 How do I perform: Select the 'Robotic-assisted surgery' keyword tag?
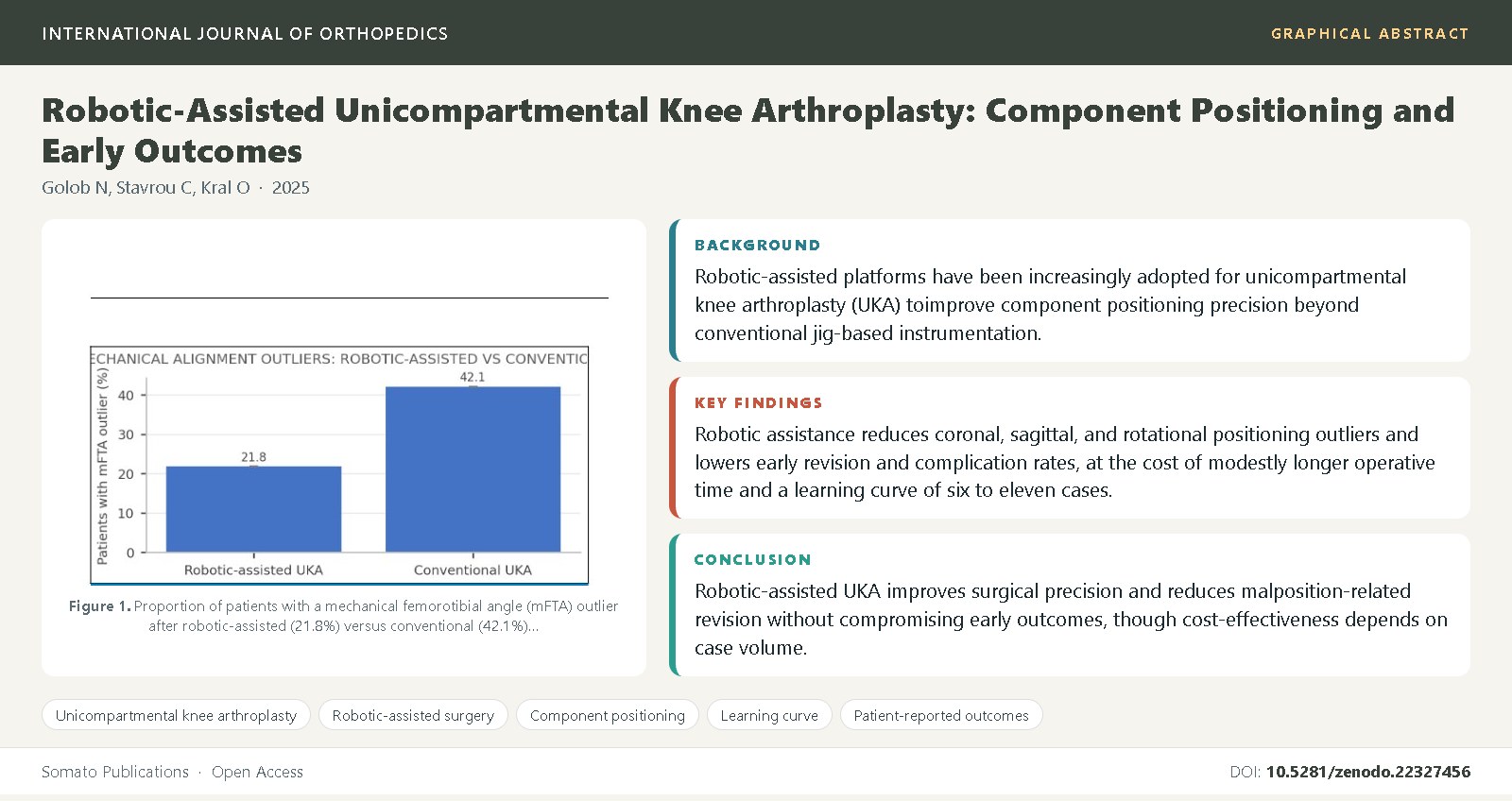tap(413, 715)
